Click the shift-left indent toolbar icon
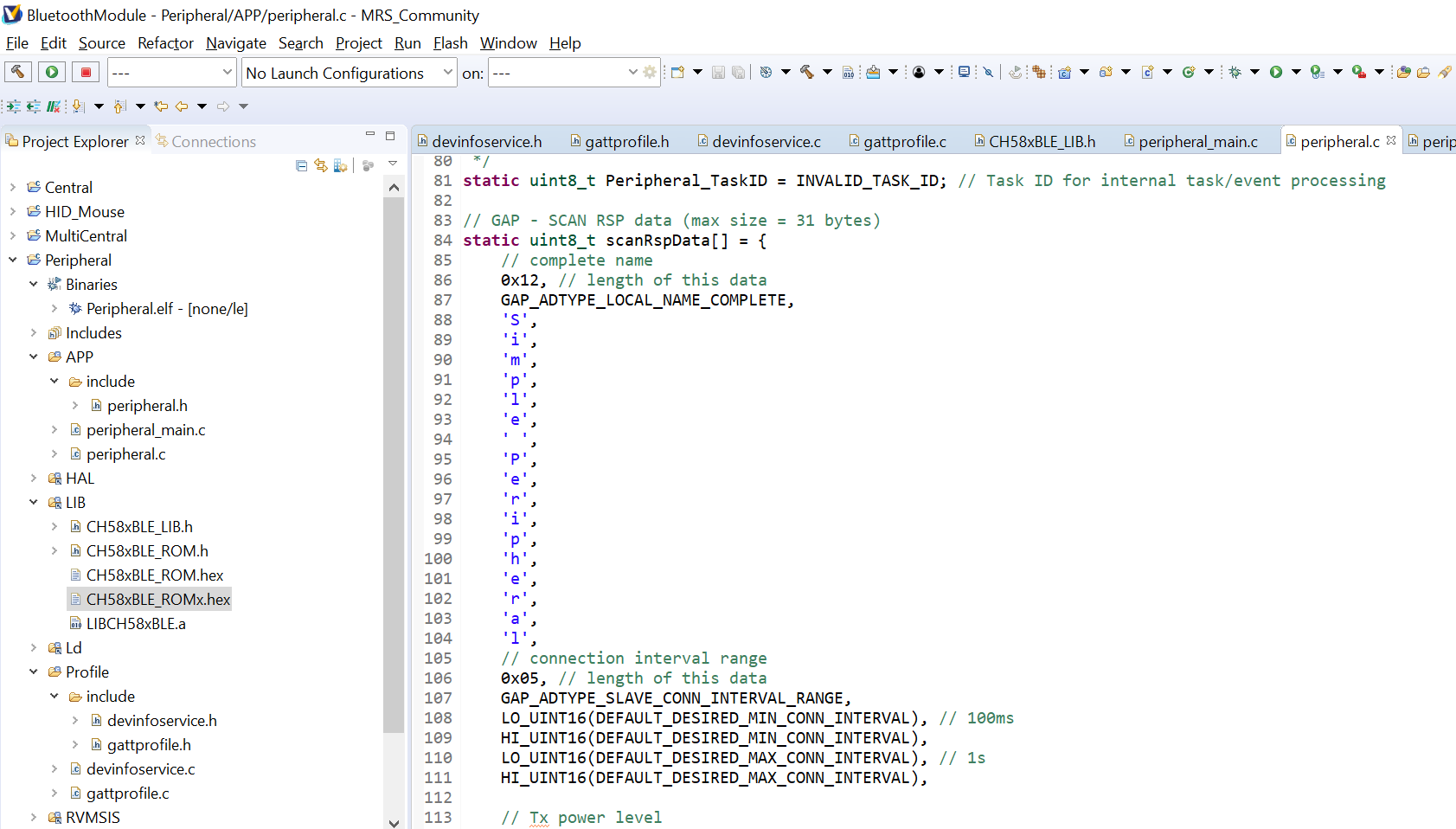 click(x=33, y=106)
